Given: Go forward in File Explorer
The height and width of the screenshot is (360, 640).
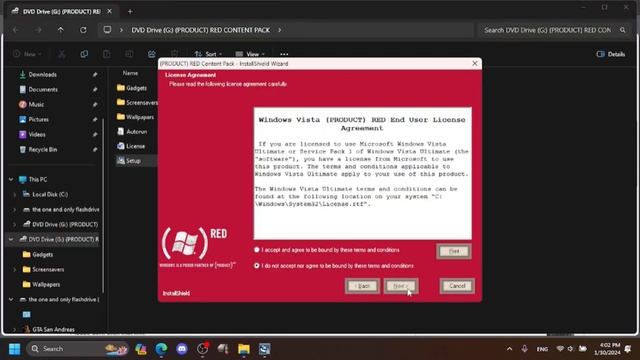Looking at the screenshot, I should pyautogui.click(x=38, y=30).
